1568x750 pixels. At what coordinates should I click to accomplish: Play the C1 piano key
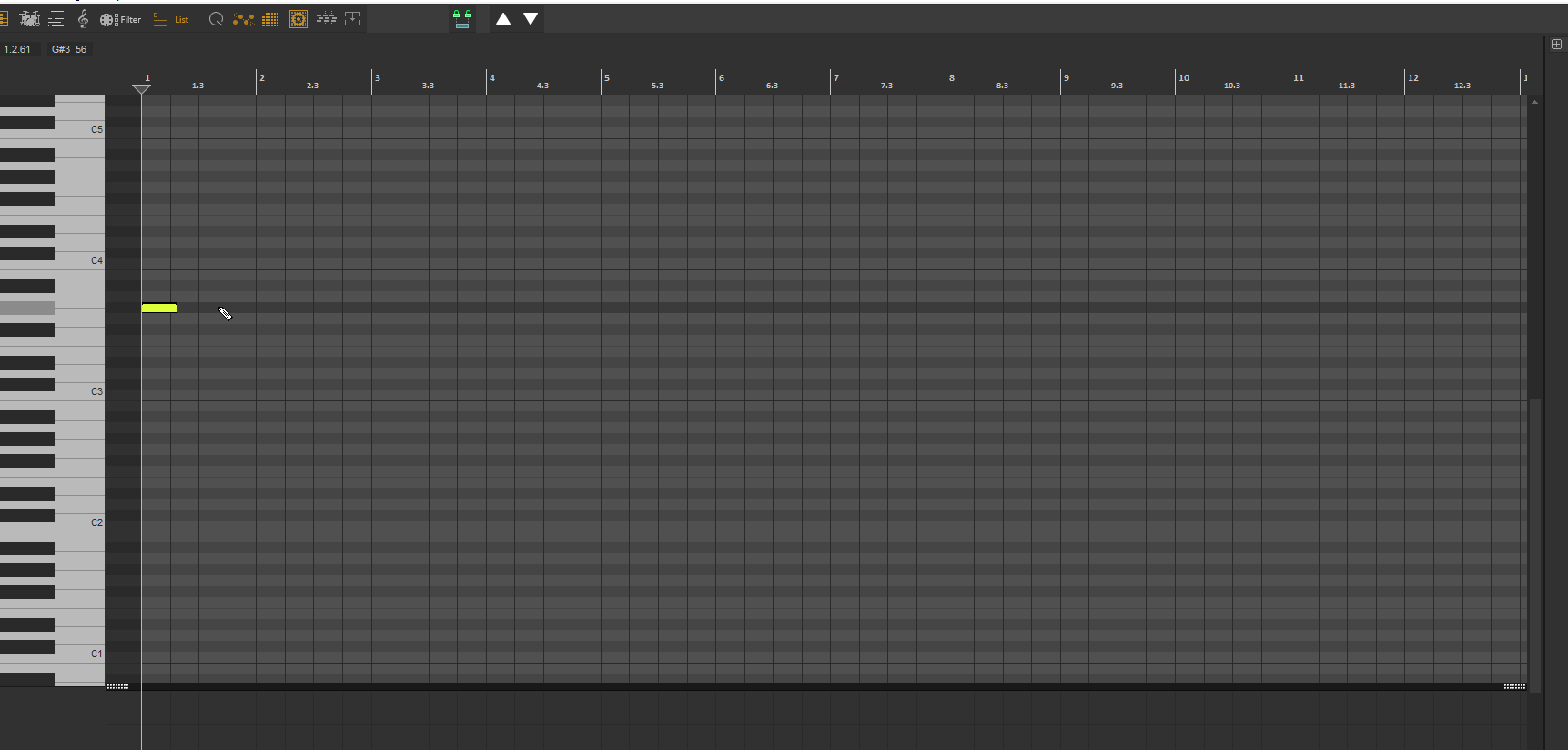[x=80, y=654]
